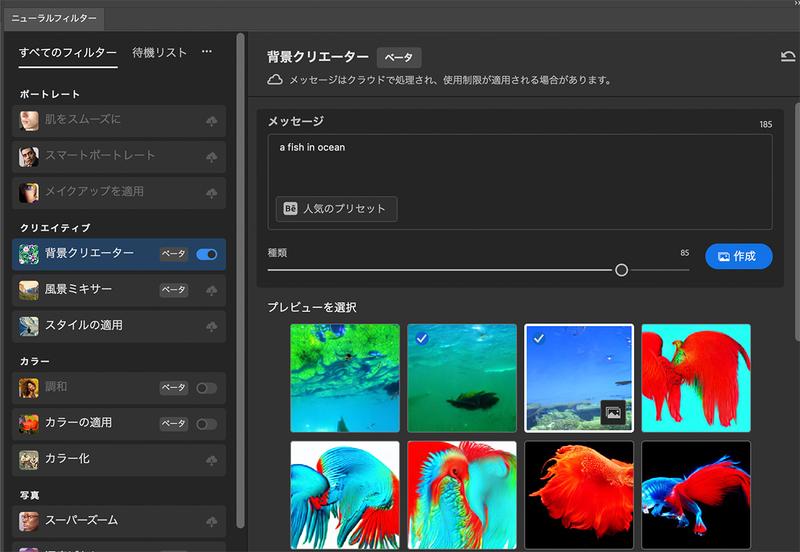Turn off the 背景クリエーター toggle

click(x=207, y=254)
